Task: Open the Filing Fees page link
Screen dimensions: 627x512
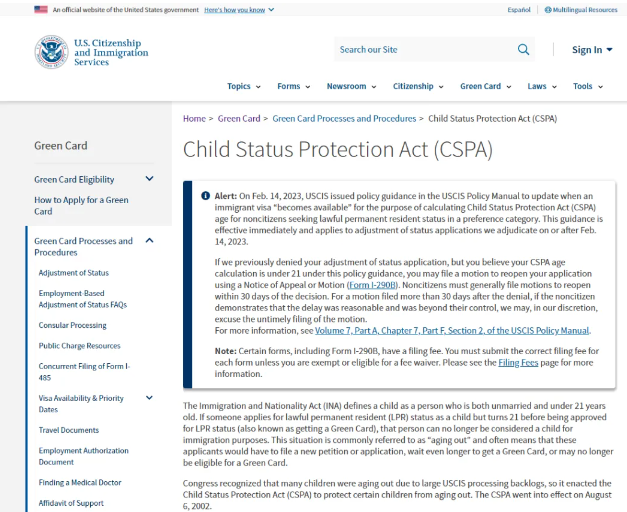Action: [x=517, y=362]
